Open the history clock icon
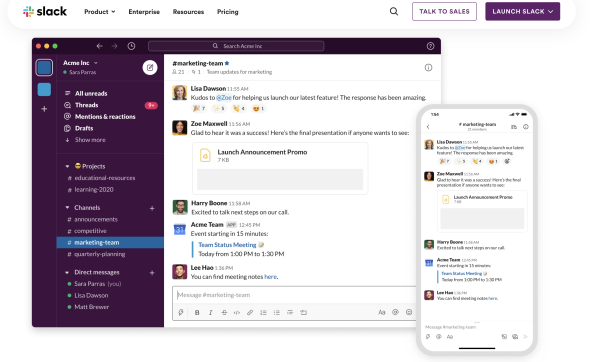Screen dimensions: 600x362 (131, 46)
